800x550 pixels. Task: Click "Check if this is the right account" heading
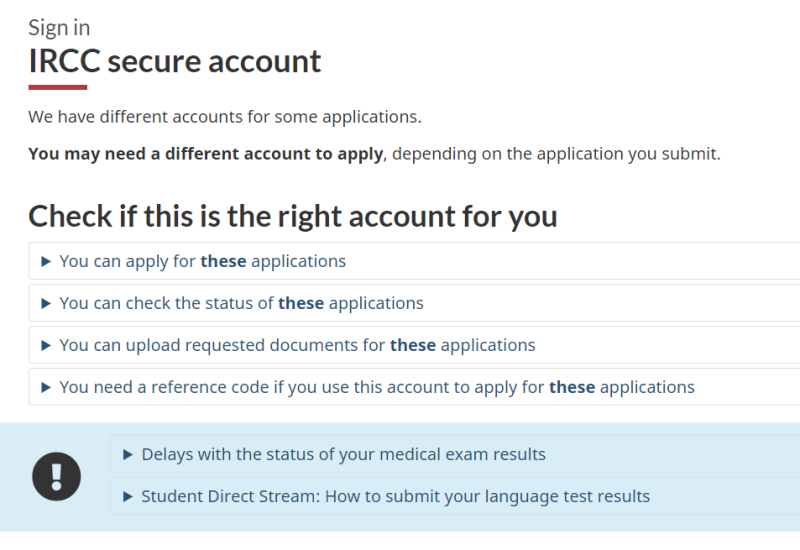(x=293, y=216)
